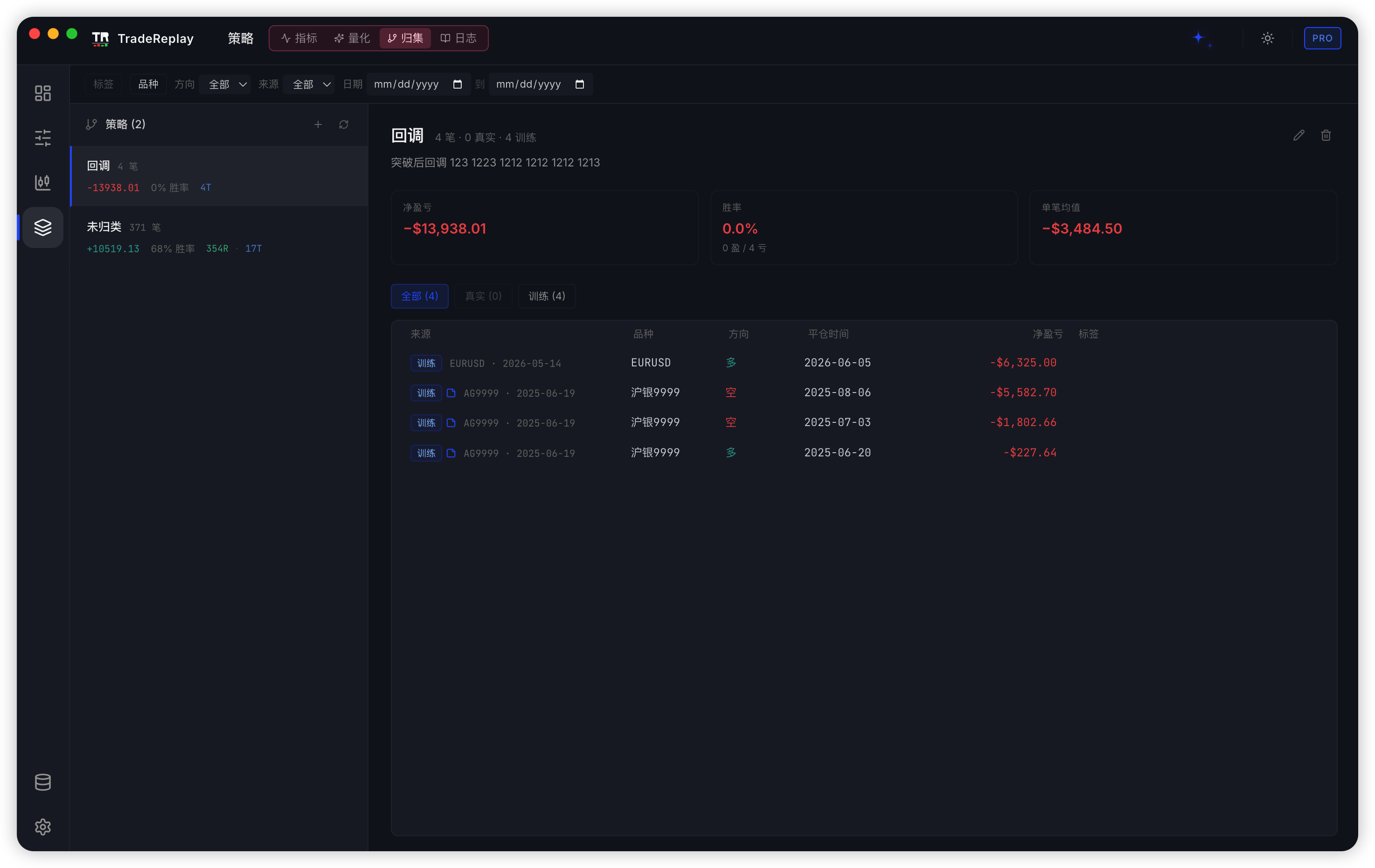Open the start date calendar picker icon
The width and height of the screenshot is (1375, 868).
[458, 84]
